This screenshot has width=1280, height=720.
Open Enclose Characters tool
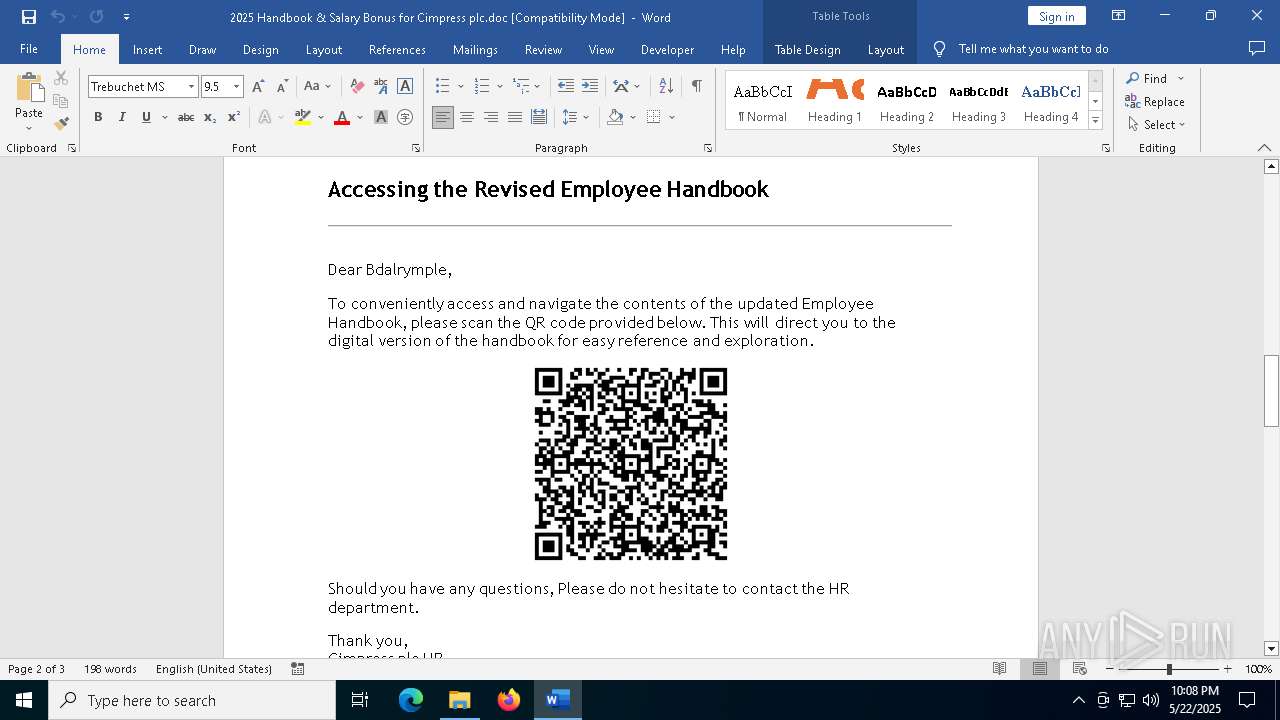point(405,117)
